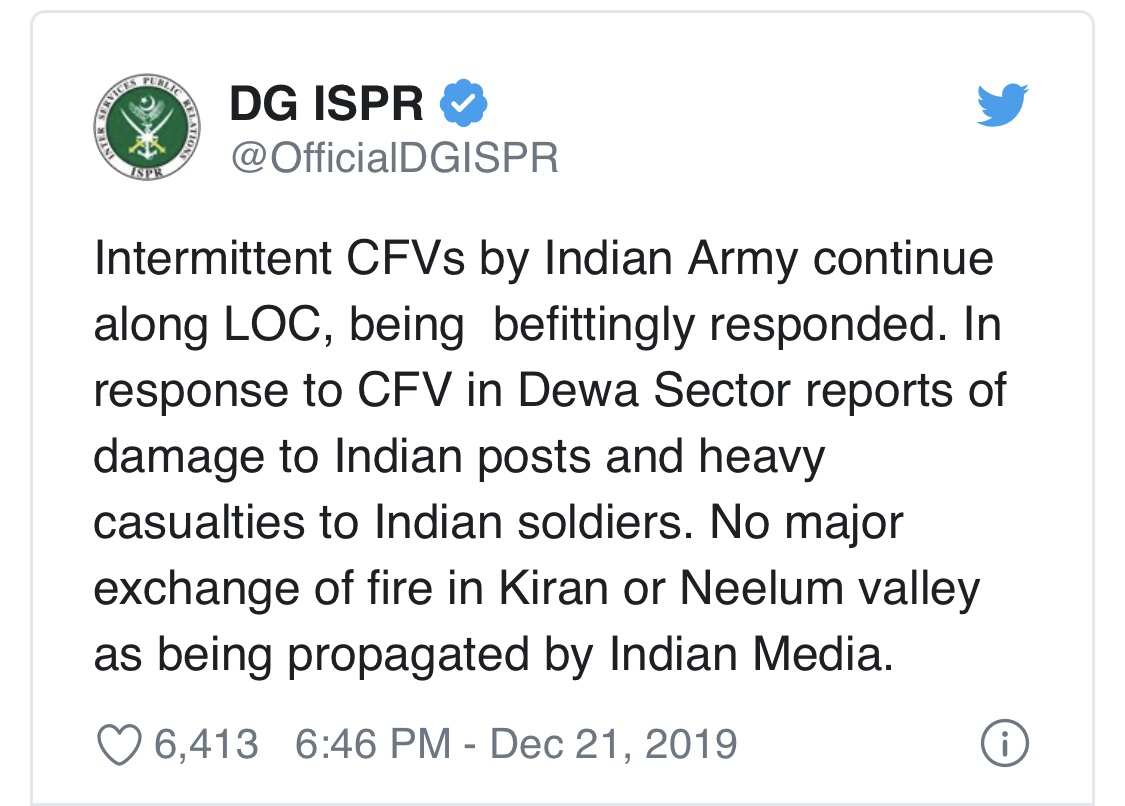Click the phrase "Indian Media" in the tweet
Viewport: 1125px width, 806px height.
click(x=748, y=655)
